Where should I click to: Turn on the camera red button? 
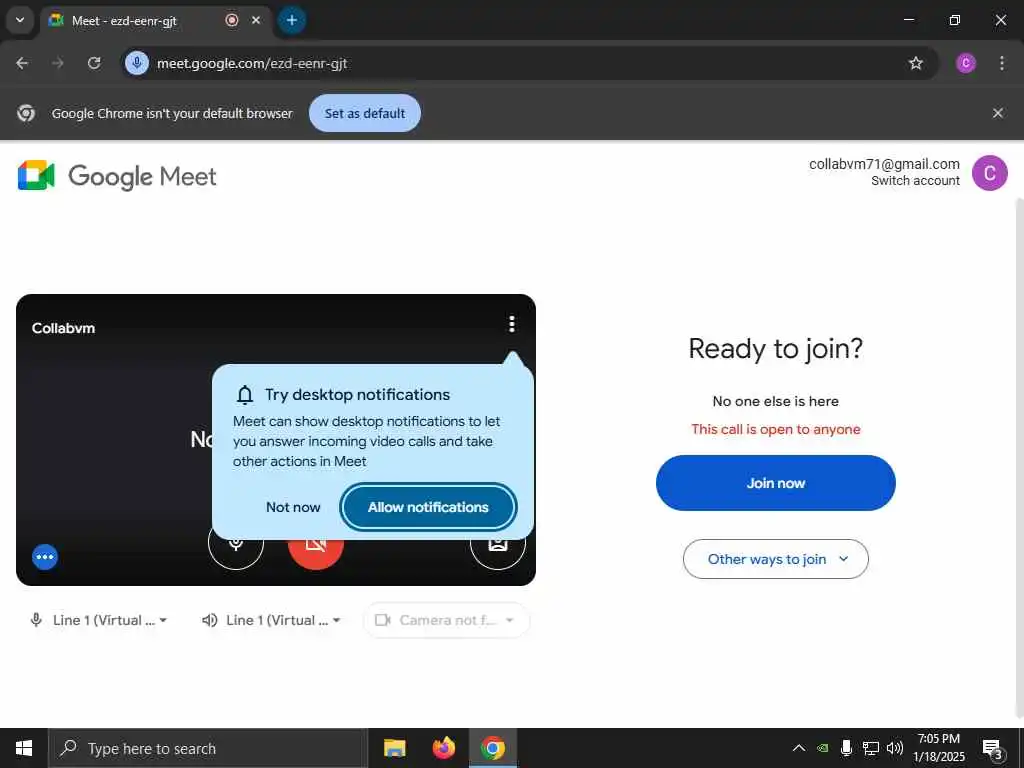click(x=315, y=543)
